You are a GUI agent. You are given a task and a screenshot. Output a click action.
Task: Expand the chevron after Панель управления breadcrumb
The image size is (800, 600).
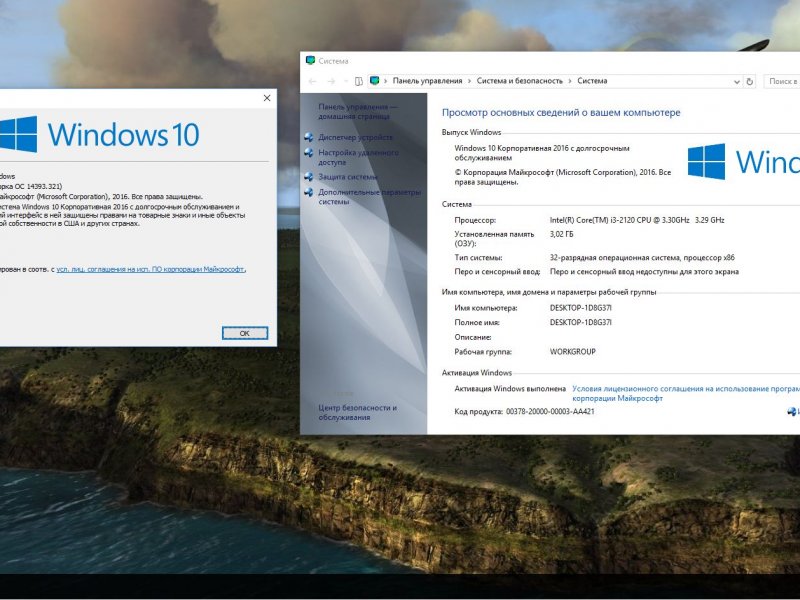[x=469, y=81]
